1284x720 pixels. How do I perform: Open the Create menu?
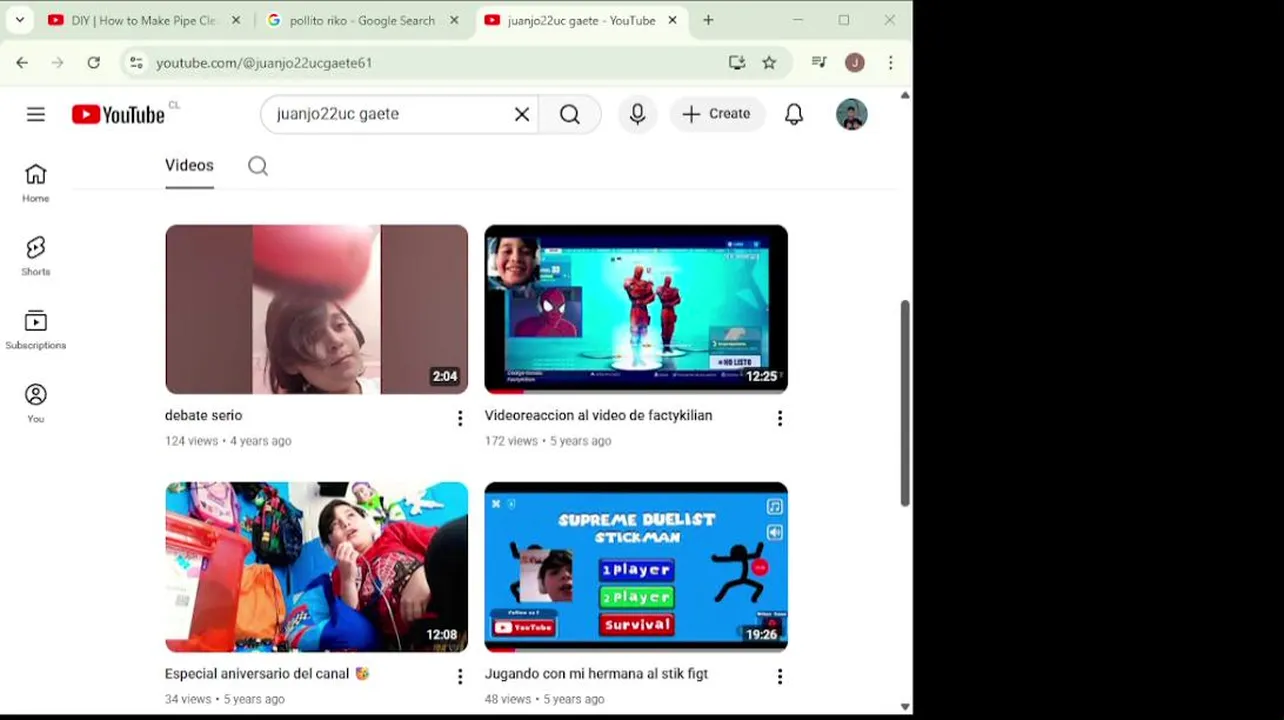point(717,114)
